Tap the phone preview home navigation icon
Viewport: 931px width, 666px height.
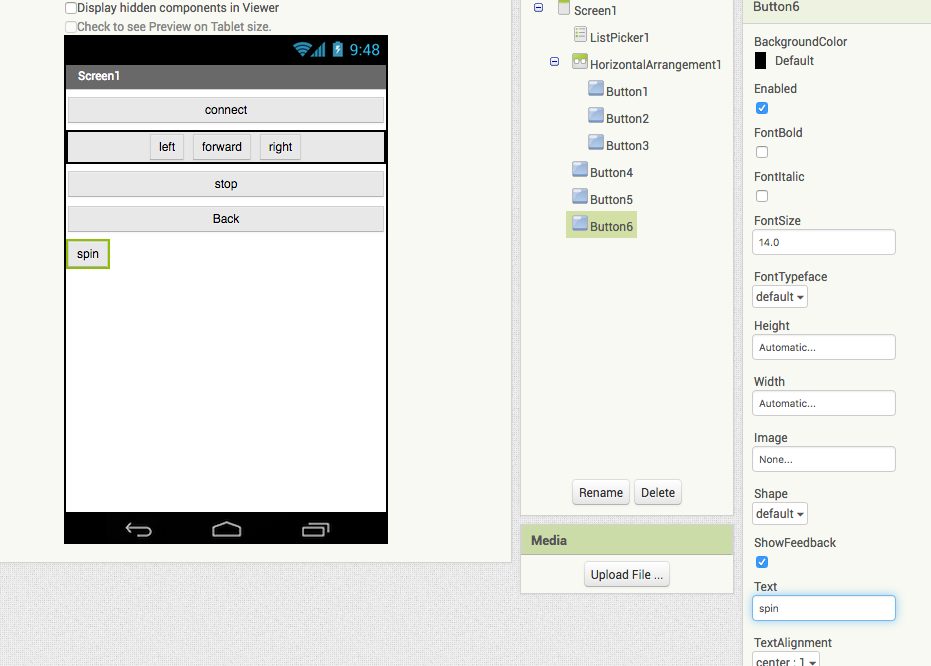point(227,529)
